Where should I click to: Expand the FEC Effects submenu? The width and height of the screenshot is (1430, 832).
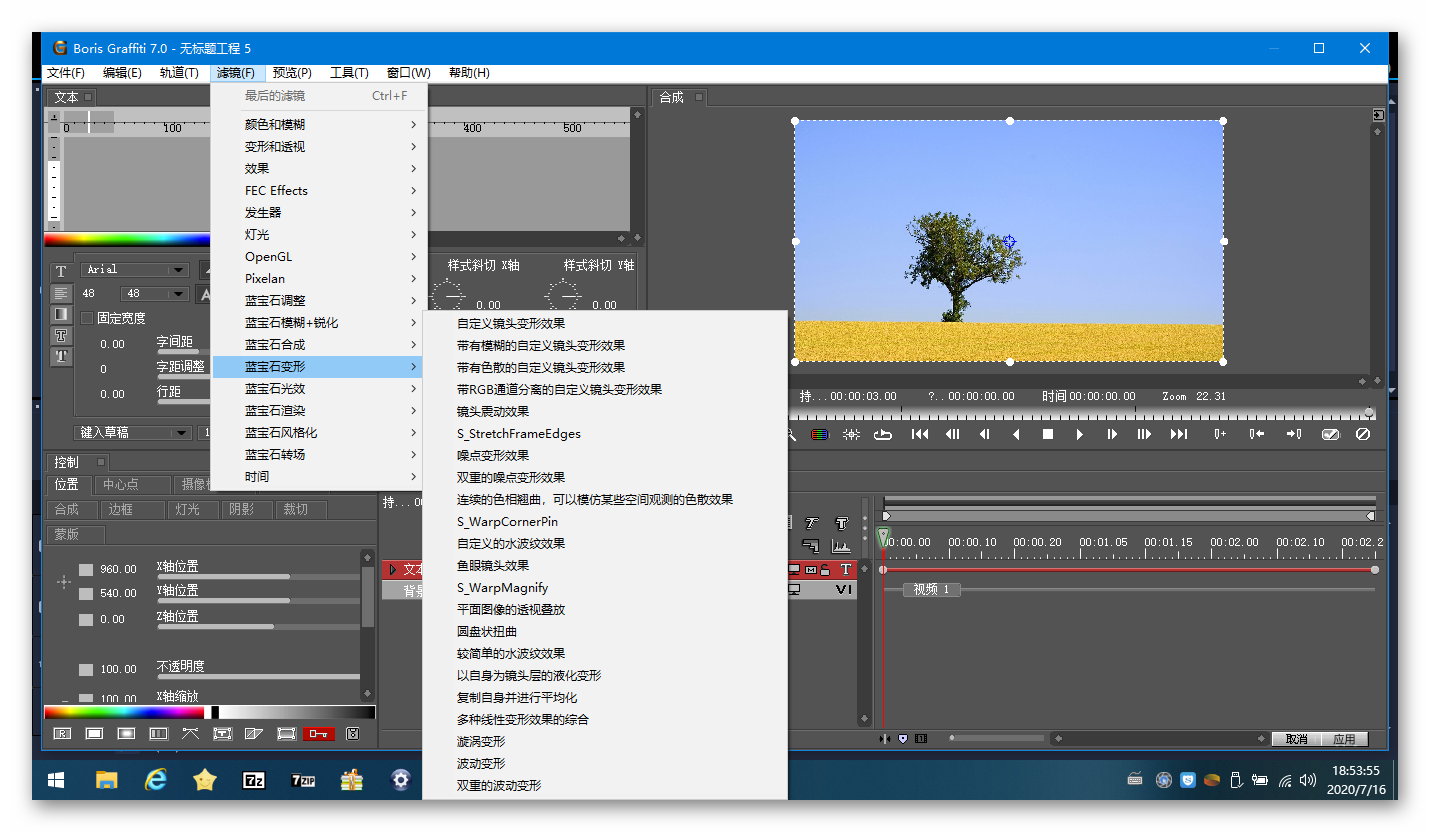pyautogui.click(x=320, y=190)
